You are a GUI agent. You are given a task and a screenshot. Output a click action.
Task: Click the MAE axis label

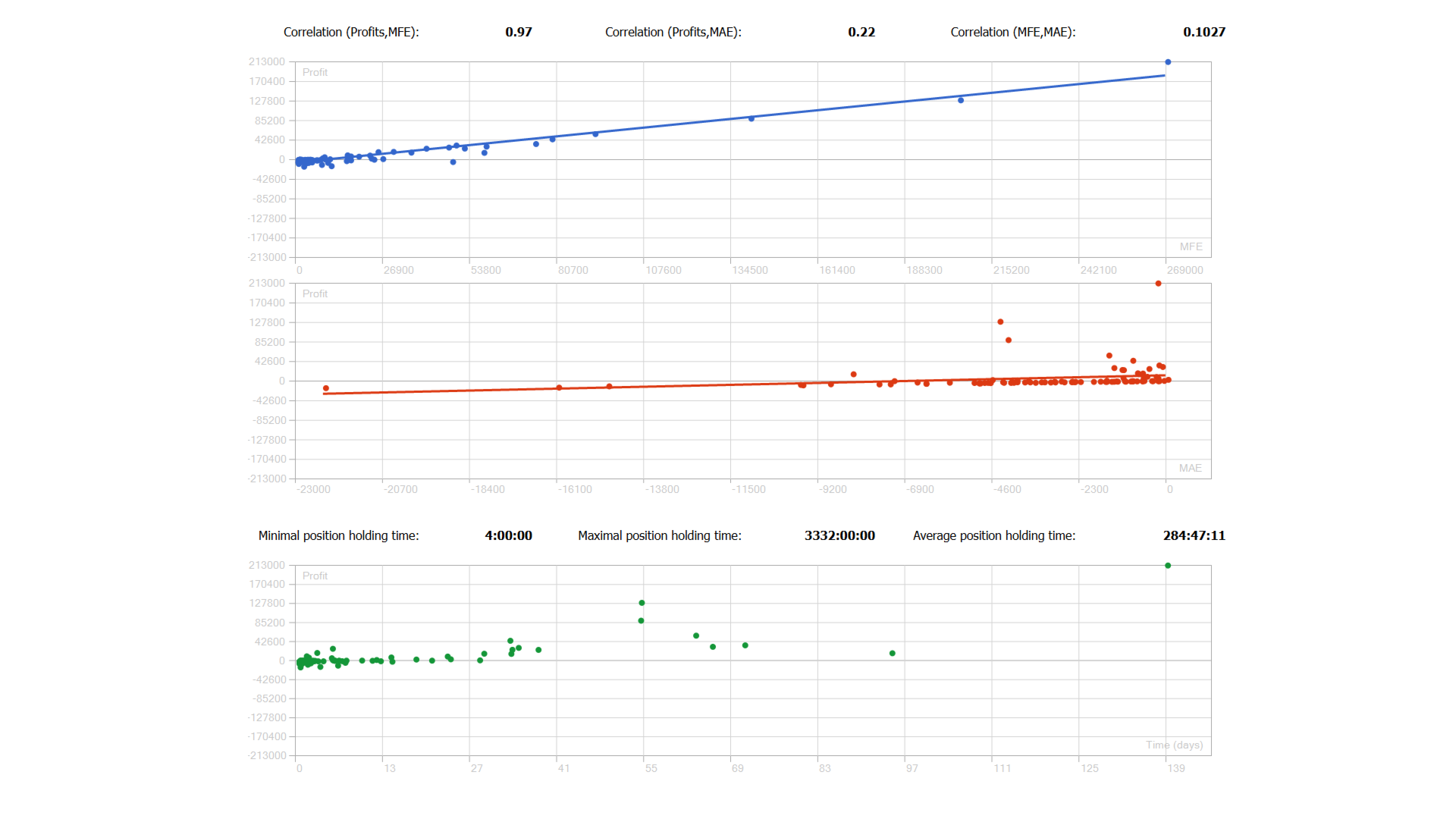(1190, 468)
